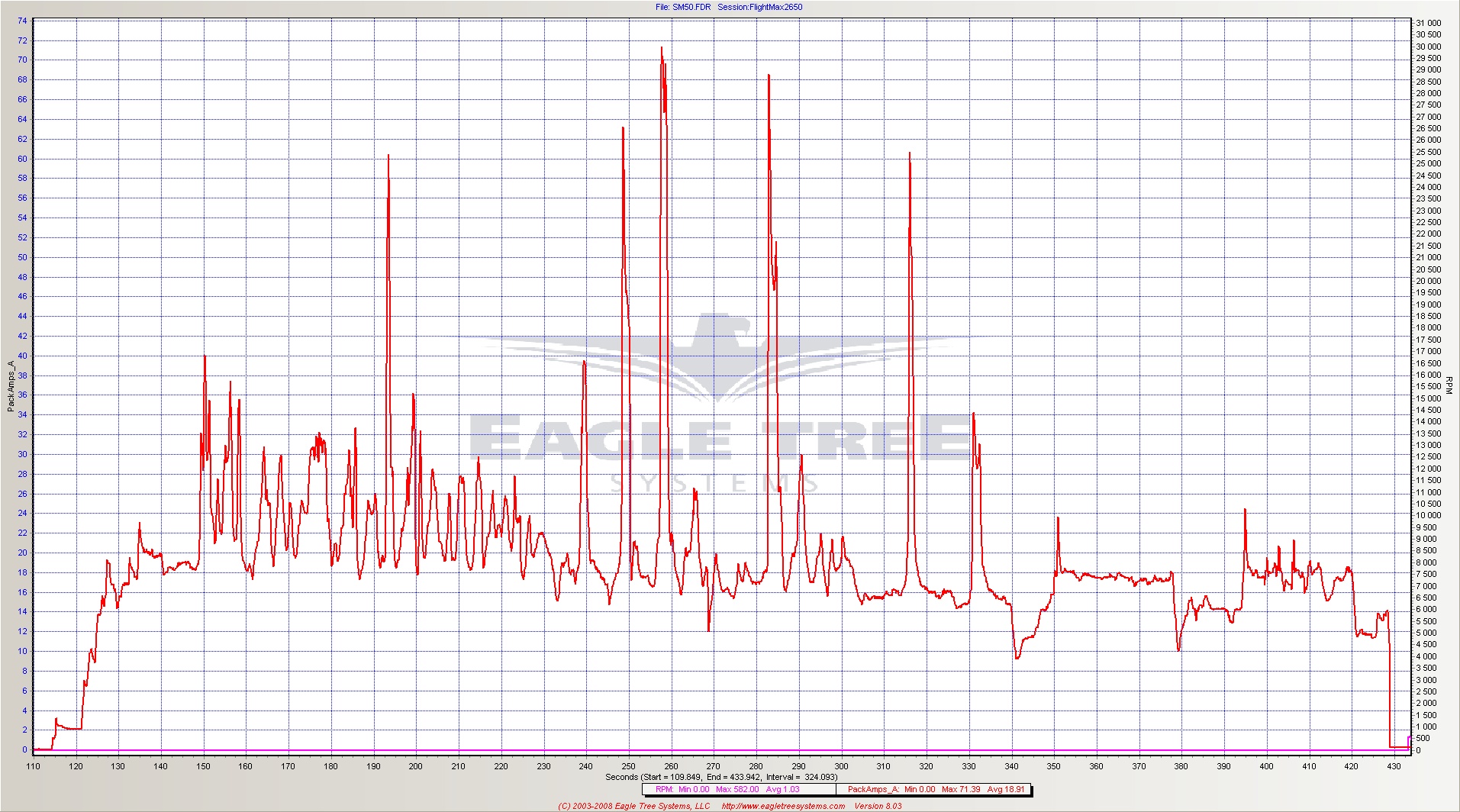The width and height of the screenshot is (1460, 812).
Task: Click the 'Version 8.03' text
Action: click(x=878, y=806)
